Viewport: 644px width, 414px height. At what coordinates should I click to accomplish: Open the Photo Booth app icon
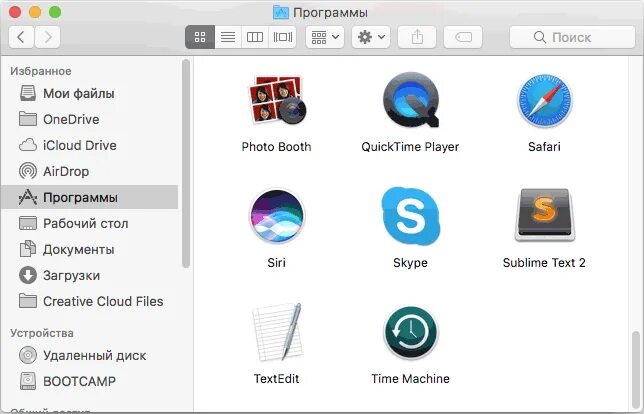(276, 99)
